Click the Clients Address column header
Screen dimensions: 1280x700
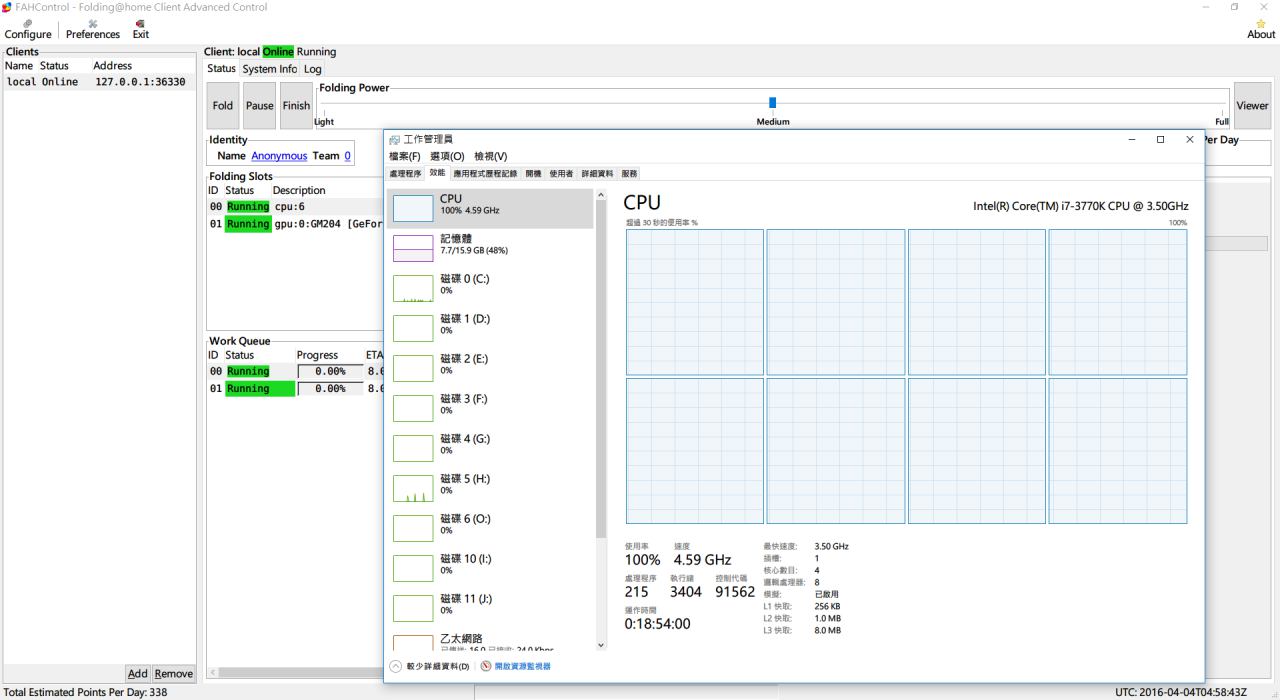112,66
